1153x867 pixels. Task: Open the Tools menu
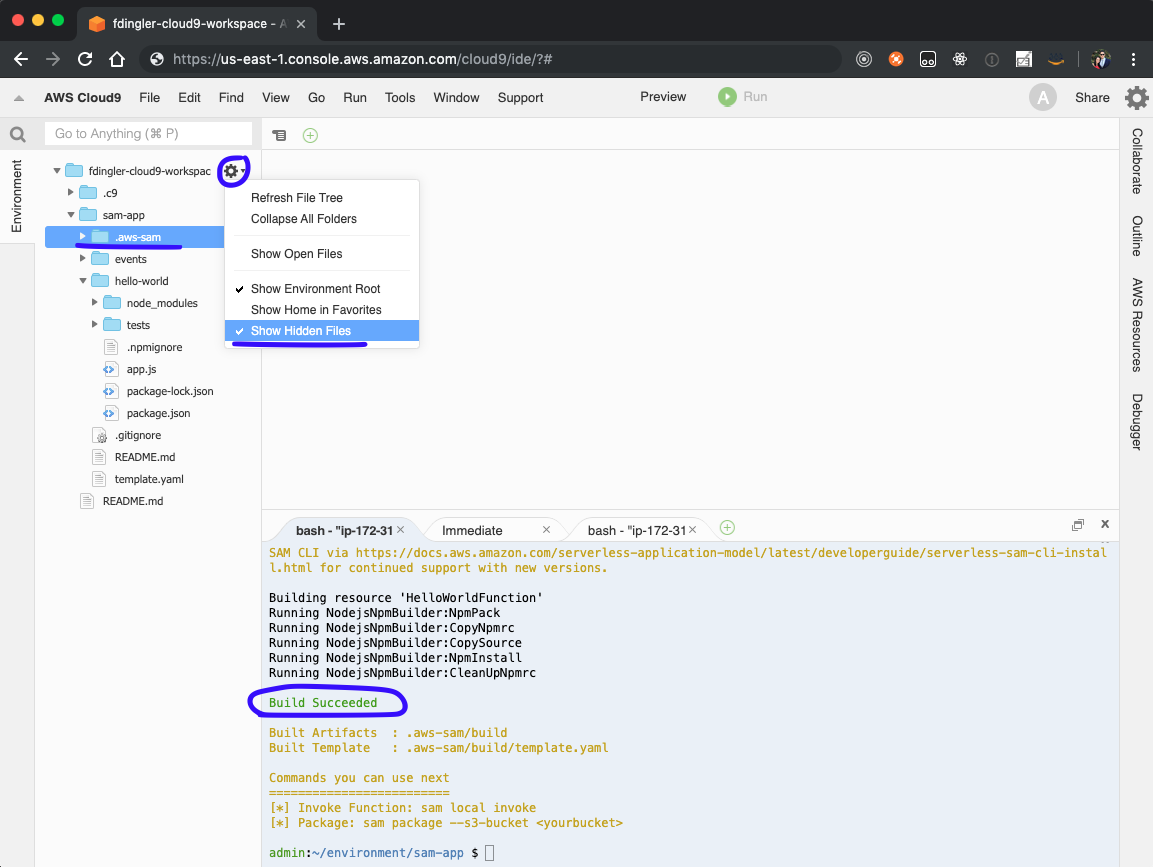[x=400, y=98]
